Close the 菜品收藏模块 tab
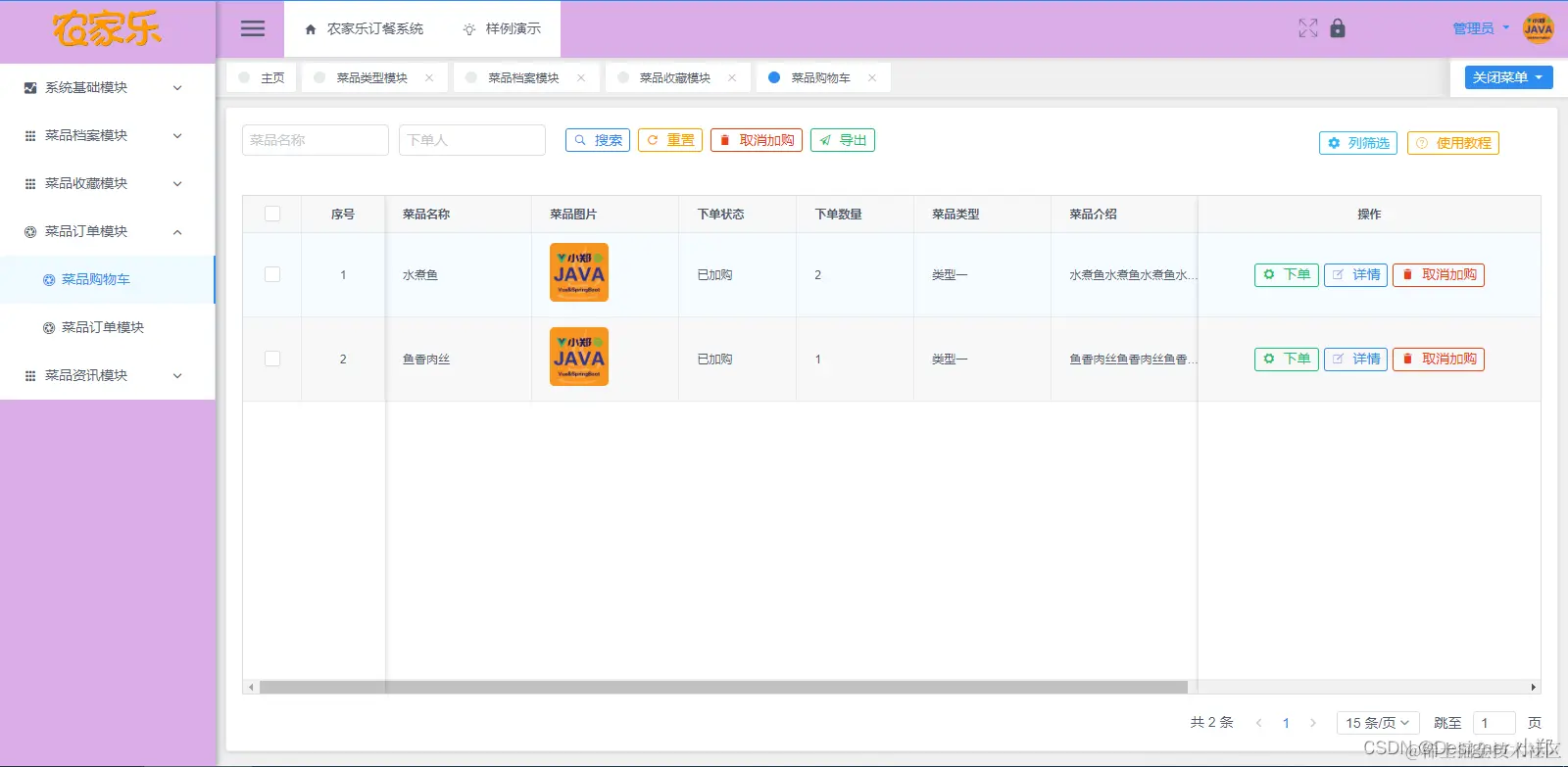The image size is (1568, 767). click(x=732, y=78)
